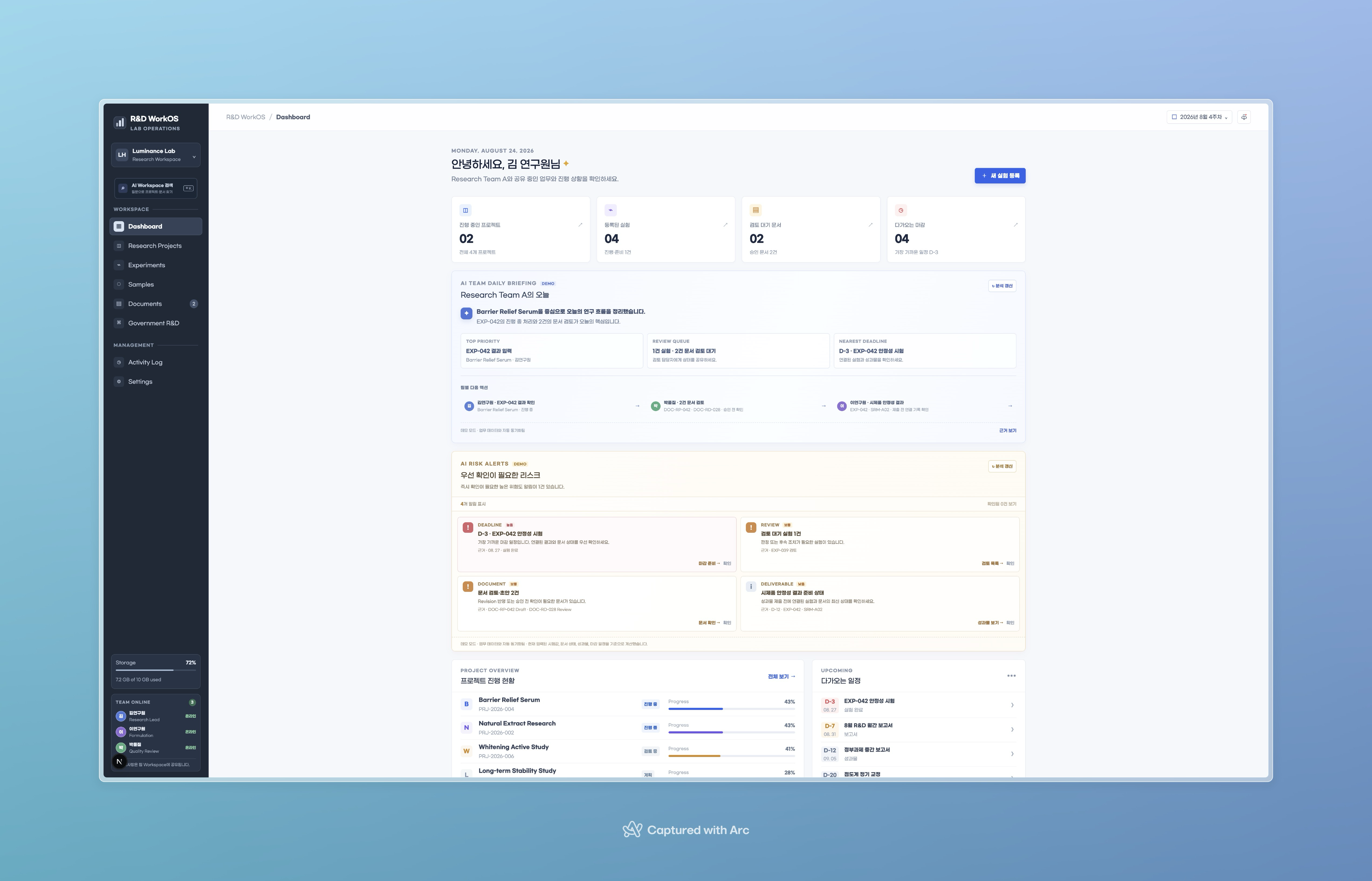Image resolution: width=1372 pixels, height=881 pixels.
Task: Click the DELIVERABLE info icon
Action: (x=751, y=586)
